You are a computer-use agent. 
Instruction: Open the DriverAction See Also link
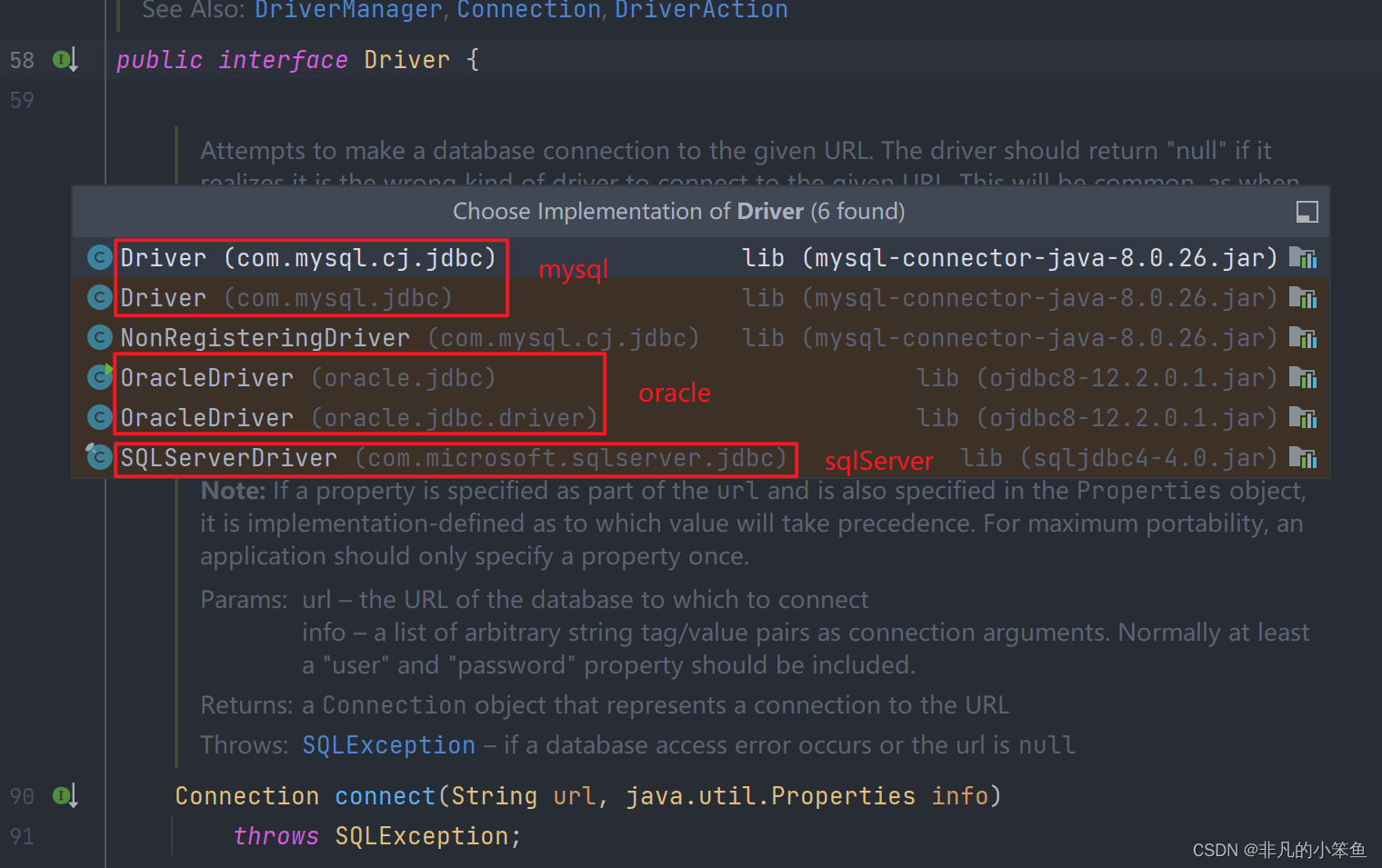(701, 10)
